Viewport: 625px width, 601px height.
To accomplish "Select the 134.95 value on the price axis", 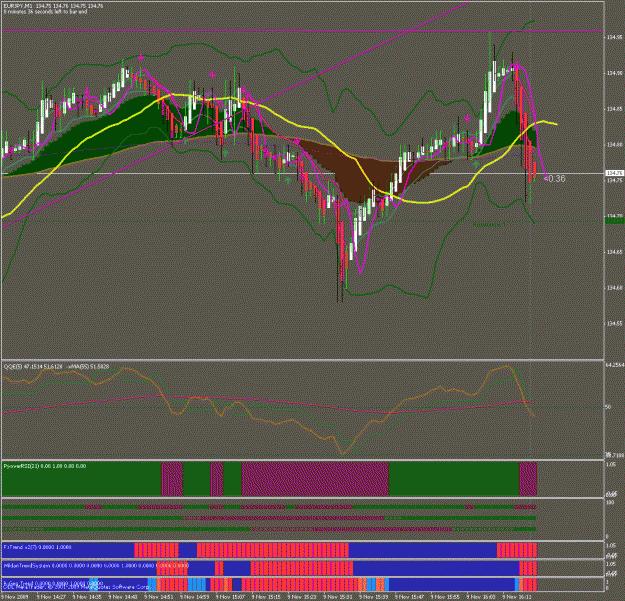I will click(x=614, y=37).
